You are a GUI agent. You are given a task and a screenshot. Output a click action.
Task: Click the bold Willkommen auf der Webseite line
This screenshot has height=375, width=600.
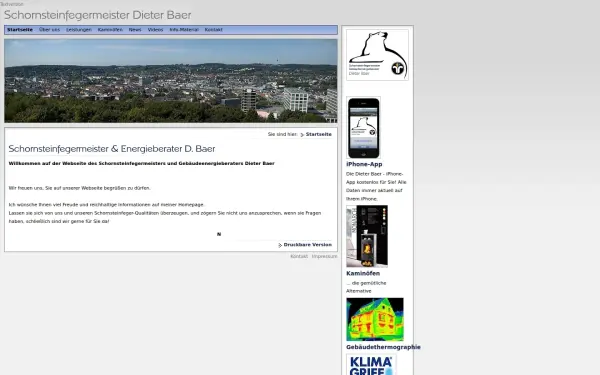pyautogui.click(x=142, y=163)
